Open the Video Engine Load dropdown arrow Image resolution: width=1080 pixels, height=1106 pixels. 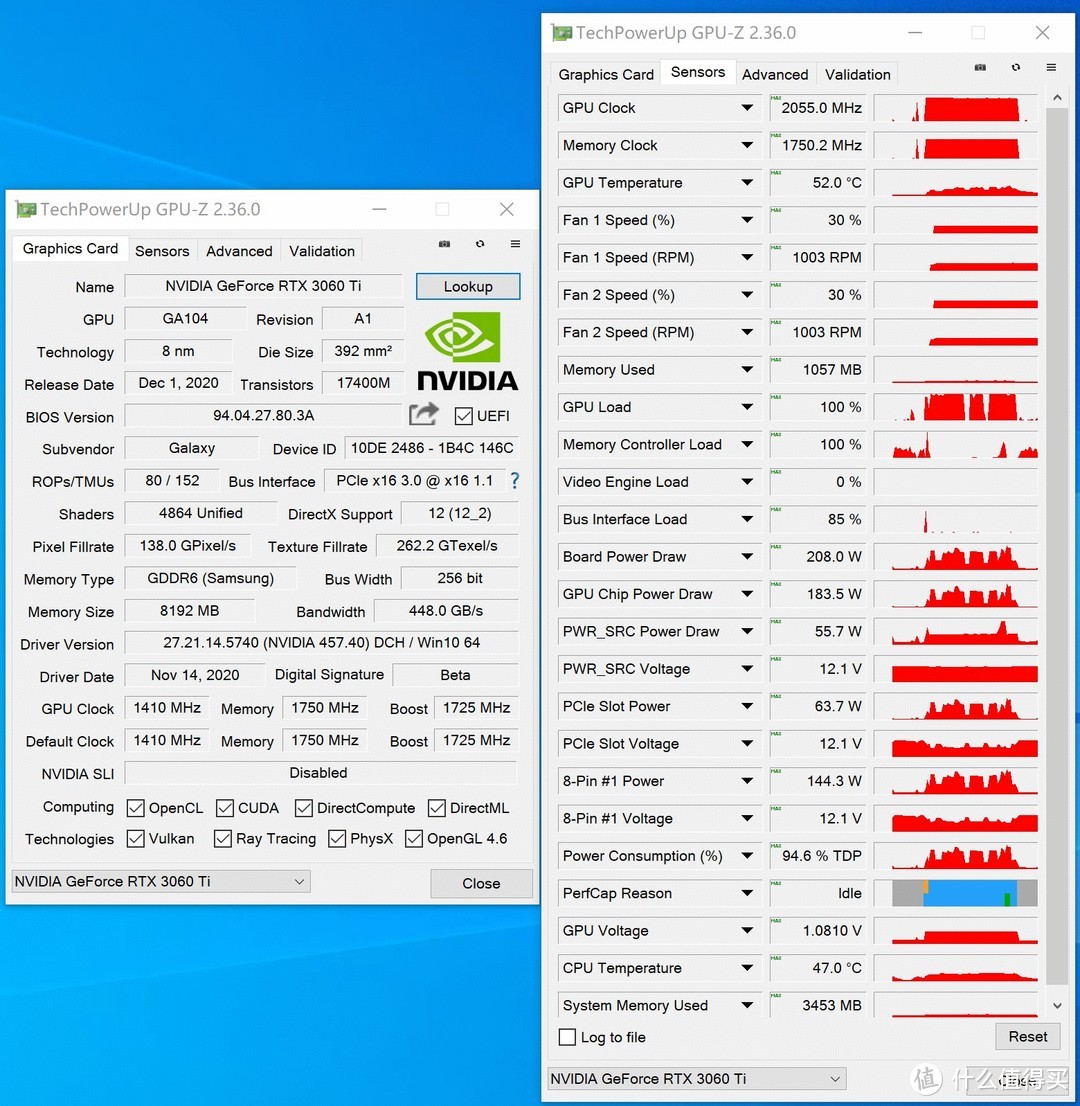coord(747,482)
